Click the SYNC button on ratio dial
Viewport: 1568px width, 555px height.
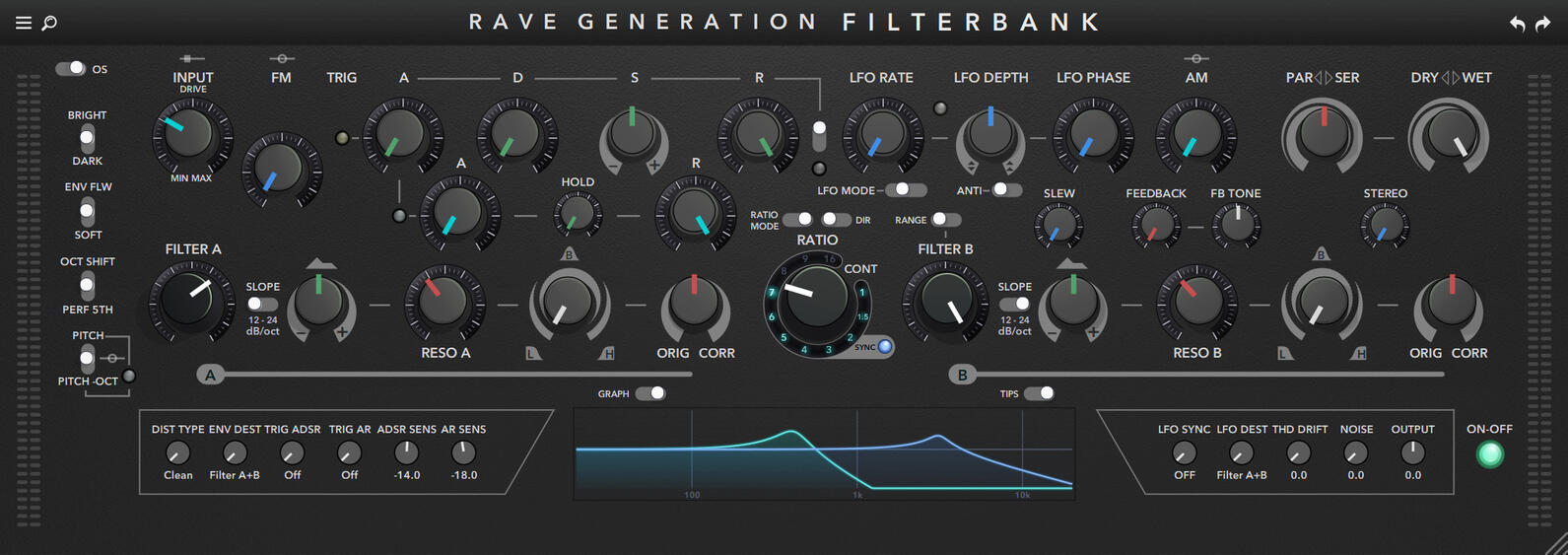(x=885, y=346)
